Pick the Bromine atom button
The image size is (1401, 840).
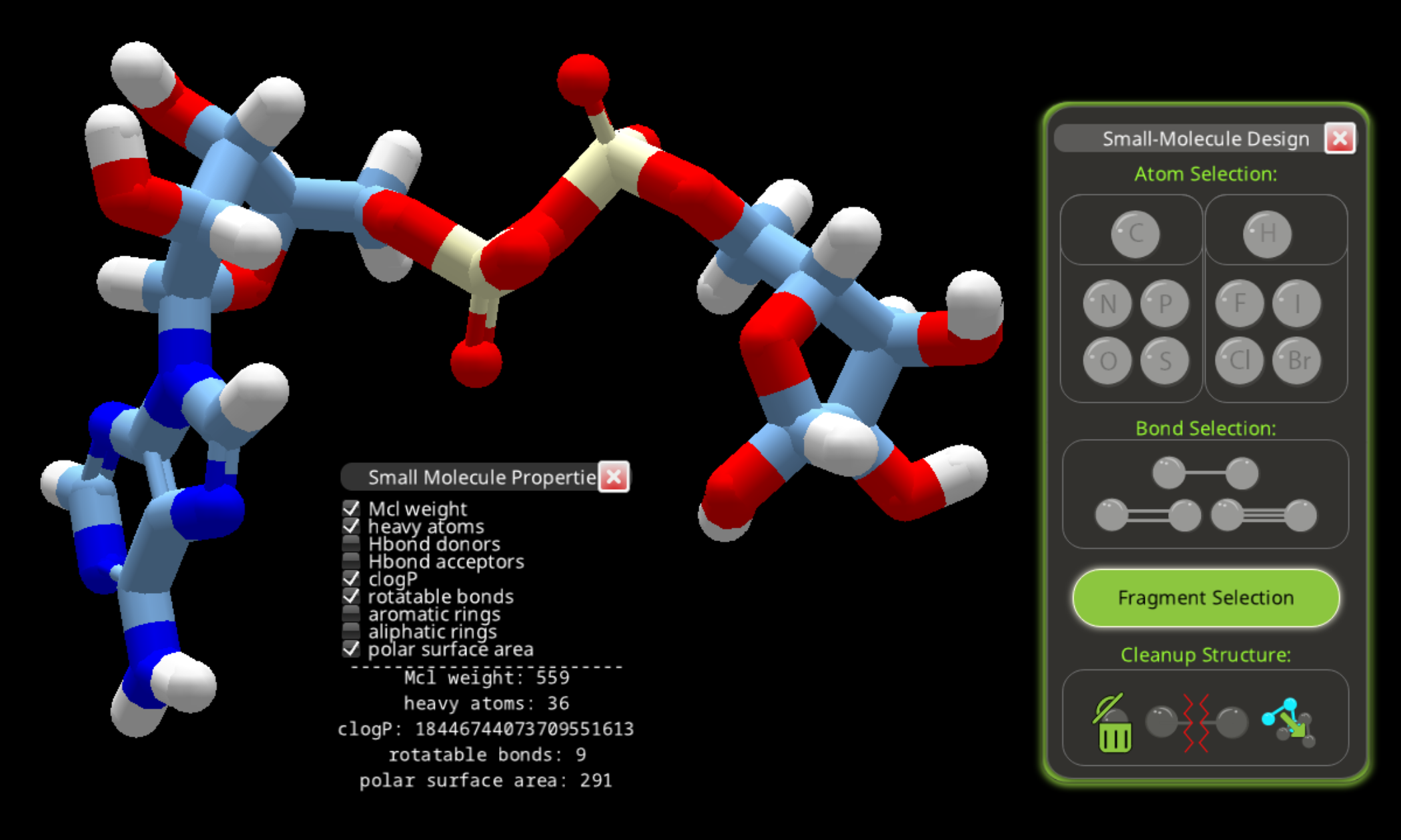pyautogui.click(x=1296, y=361)
